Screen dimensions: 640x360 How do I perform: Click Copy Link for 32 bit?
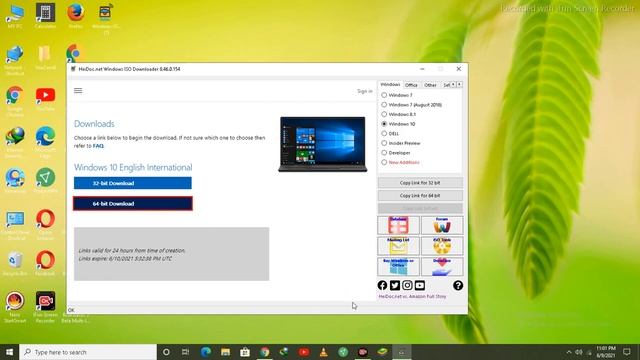pos(420,183)
